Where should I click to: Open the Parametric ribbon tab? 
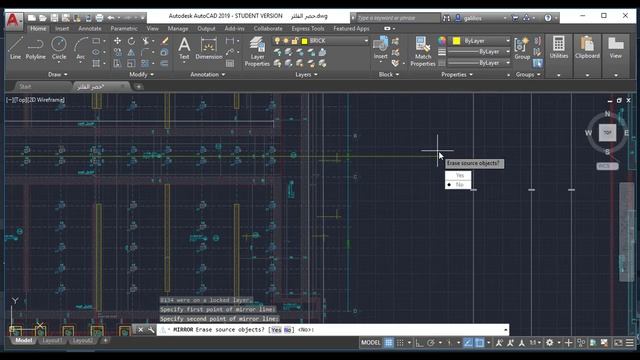pyautogui.click(x=124, y=29)
